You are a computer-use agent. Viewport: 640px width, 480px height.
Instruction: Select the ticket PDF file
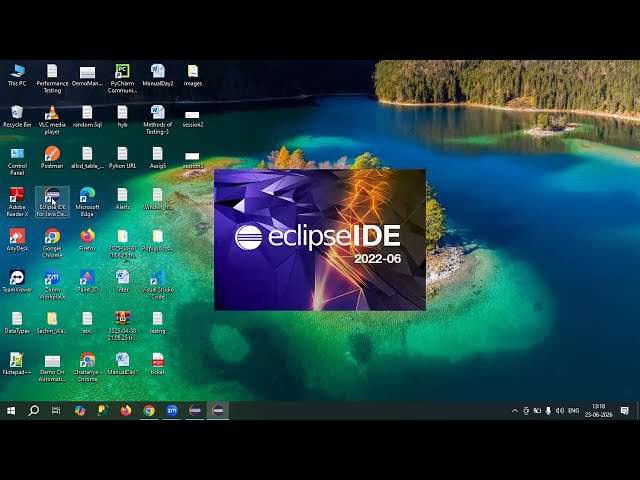[x=158, y=364]
